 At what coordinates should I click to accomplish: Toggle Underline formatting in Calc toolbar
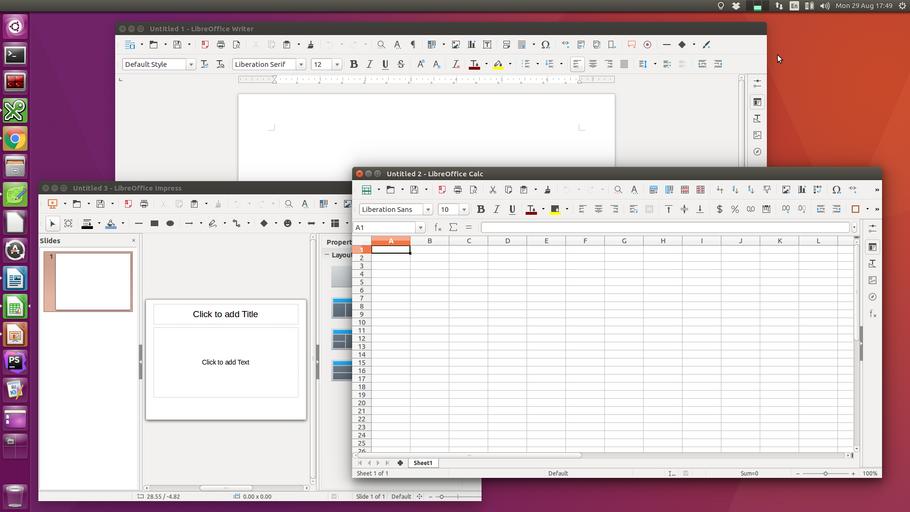pos(512,209)
